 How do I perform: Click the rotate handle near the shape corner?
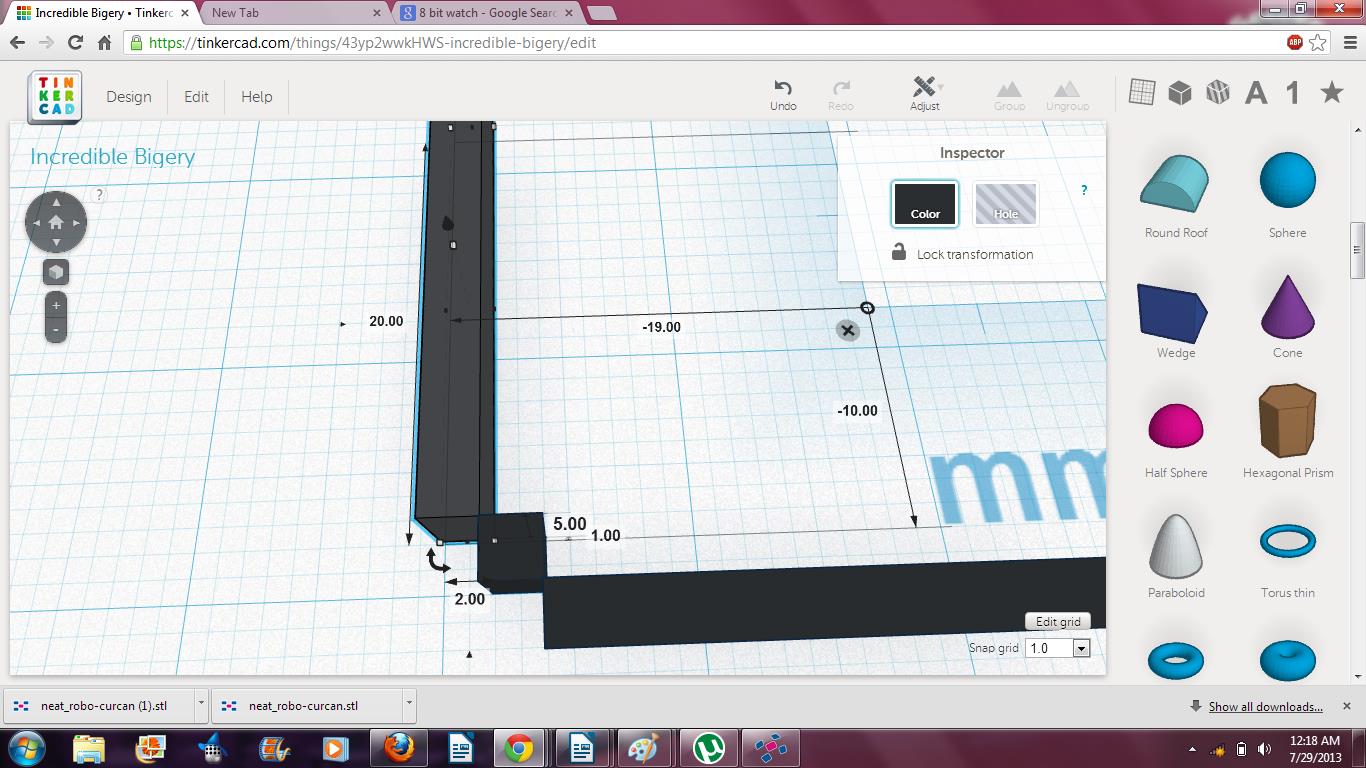[438, 562]
